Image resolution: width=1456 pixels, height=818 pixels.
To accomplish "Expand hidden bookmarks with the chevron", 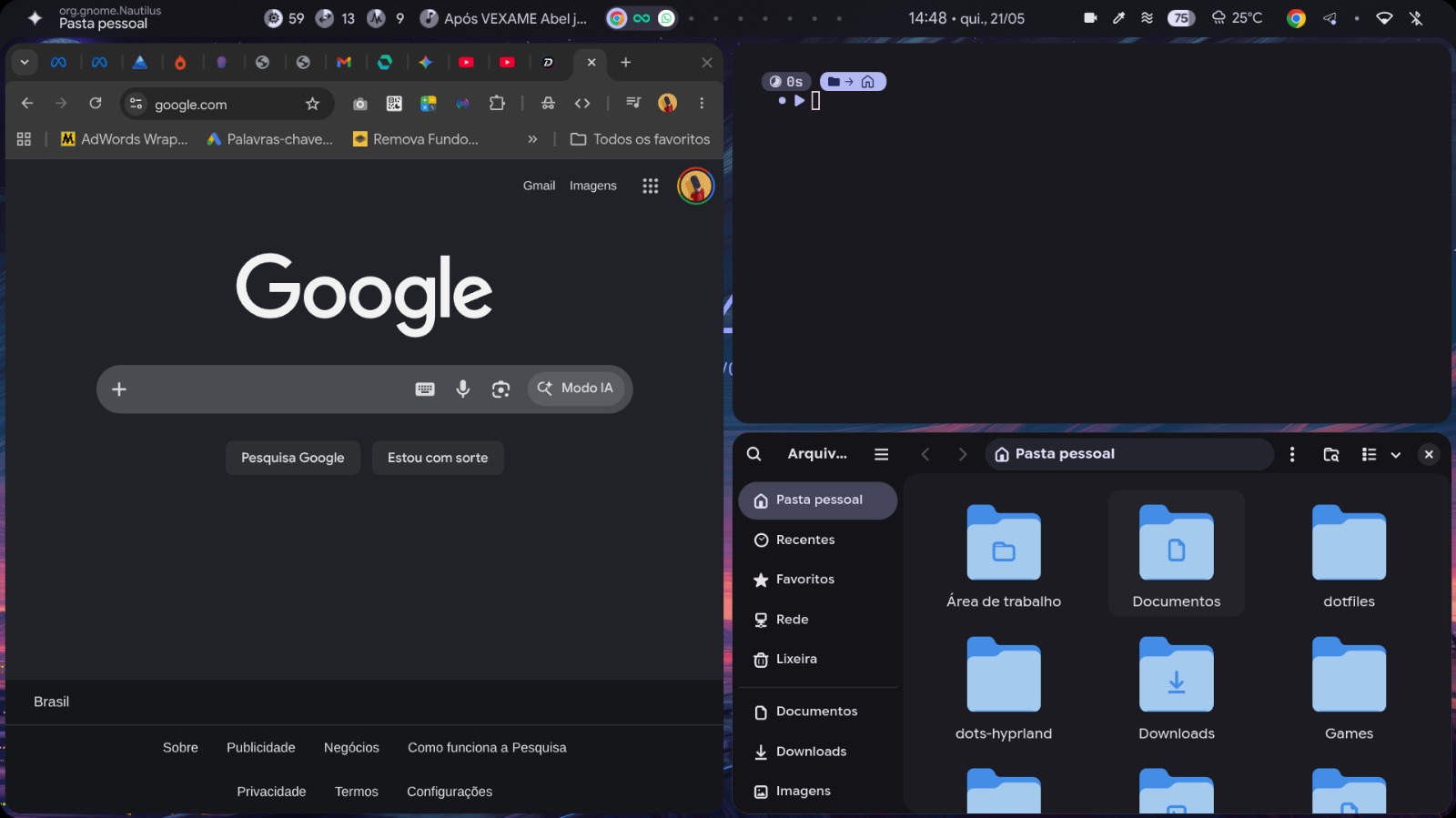I will [532, 139].
